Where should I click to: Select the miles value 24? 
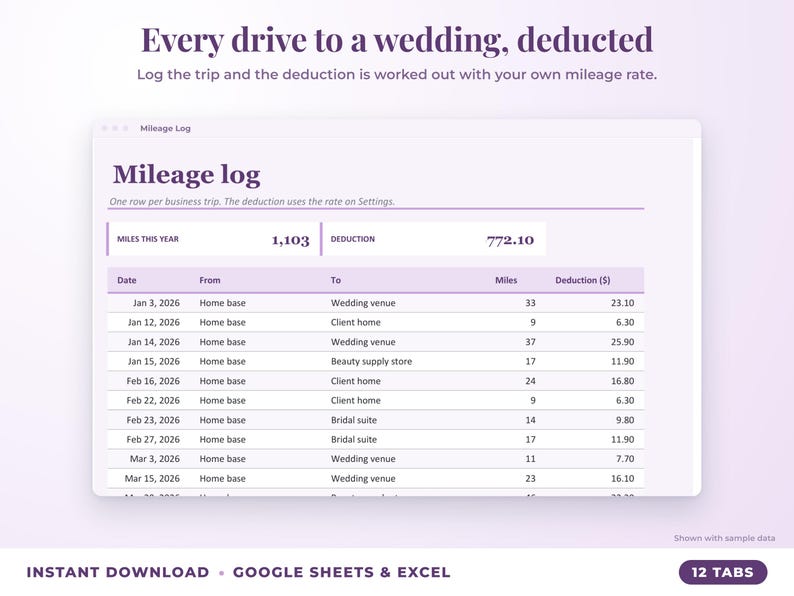530,381
